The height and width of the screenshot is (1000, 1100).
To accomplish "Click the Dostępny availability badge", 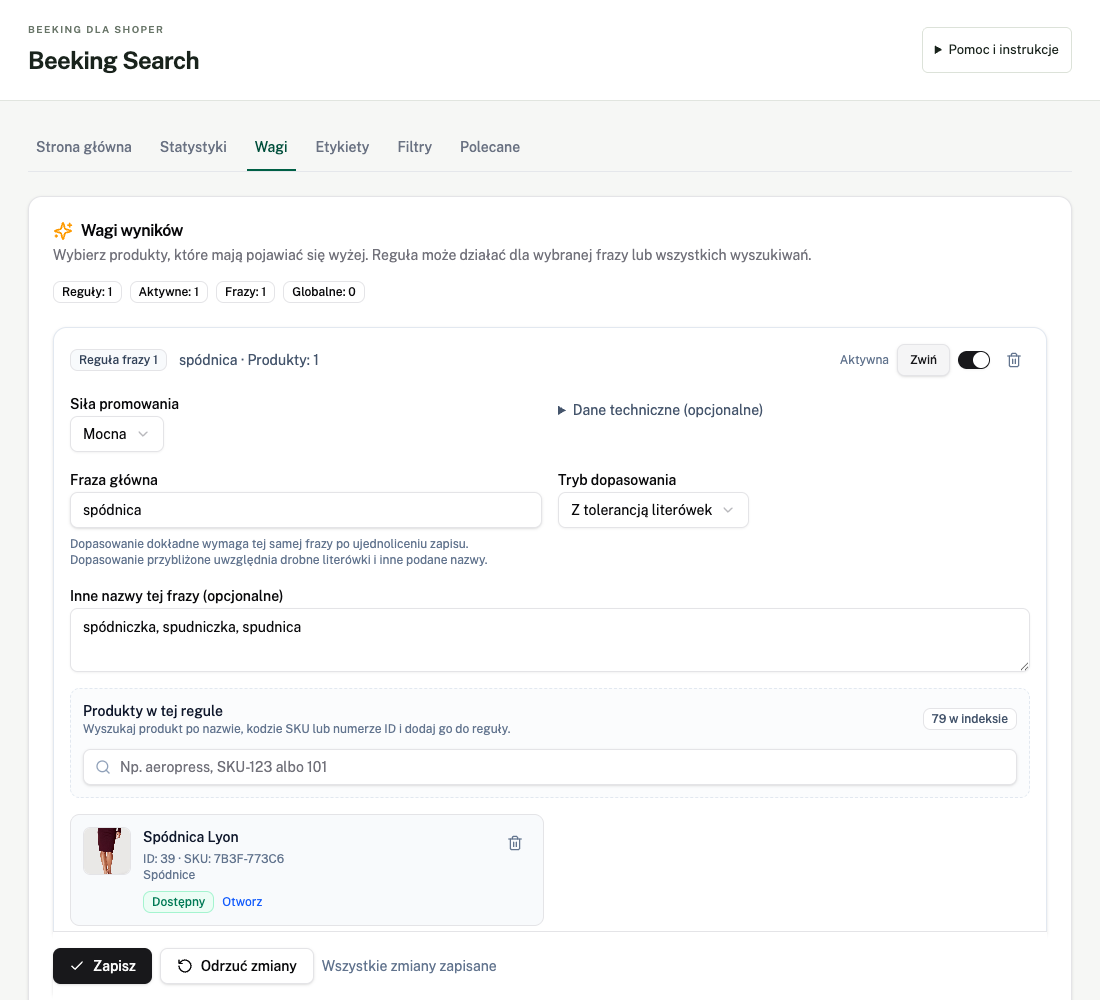I will pyautogui.click(x=178, y=902).
